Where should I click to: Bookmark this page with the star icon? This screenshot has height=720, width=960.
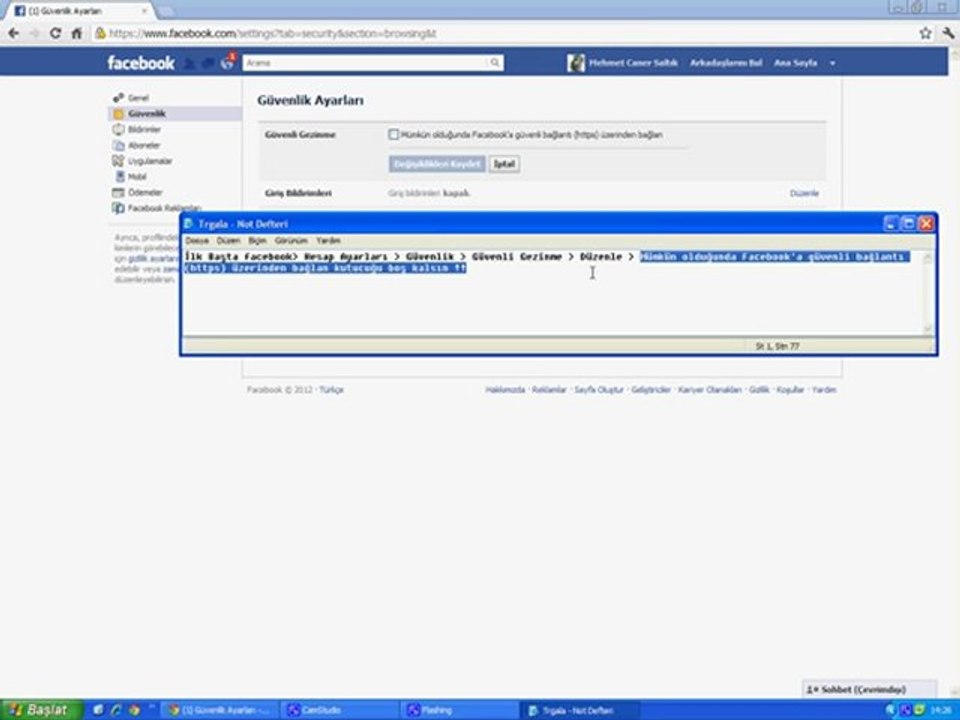pyautogui.click(x=925, y=34)
